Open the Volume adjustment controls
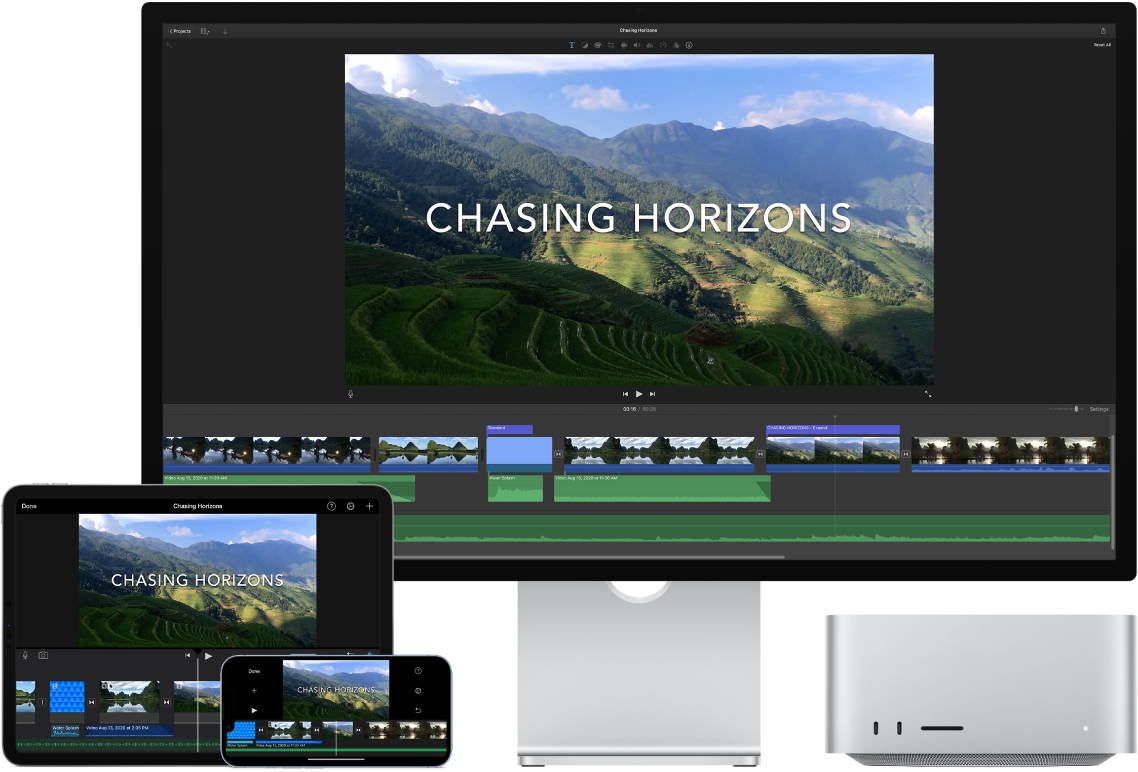 (637, 45)
